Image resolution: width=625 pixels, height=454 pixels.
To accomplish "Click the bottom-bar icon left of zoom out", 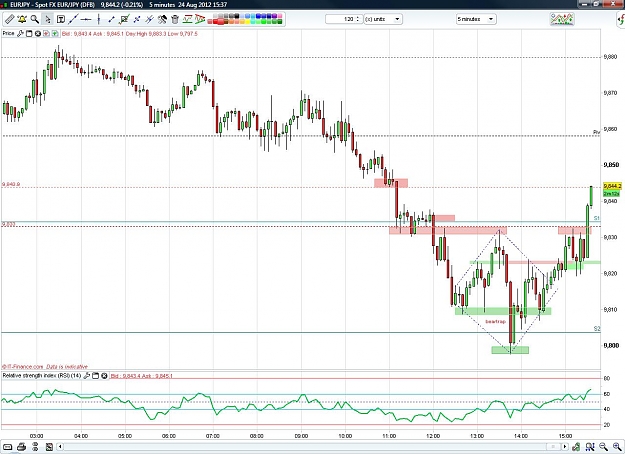I will pos(590,447).
